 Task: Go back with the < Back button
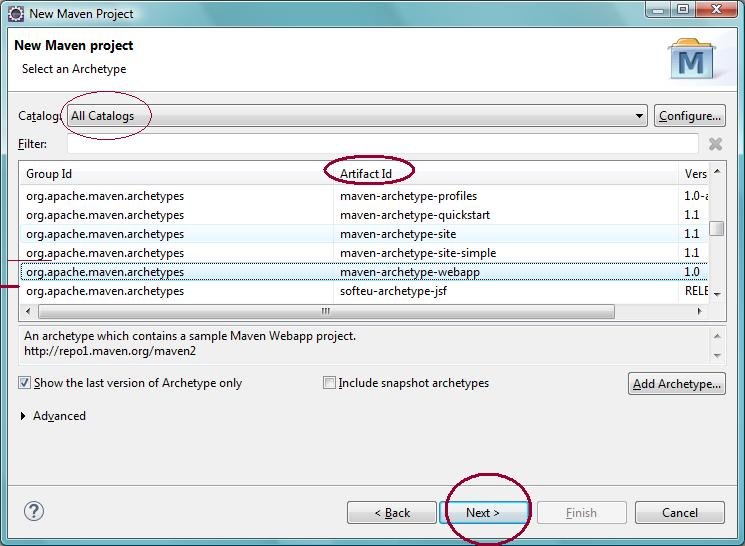[x=392, y=513]
